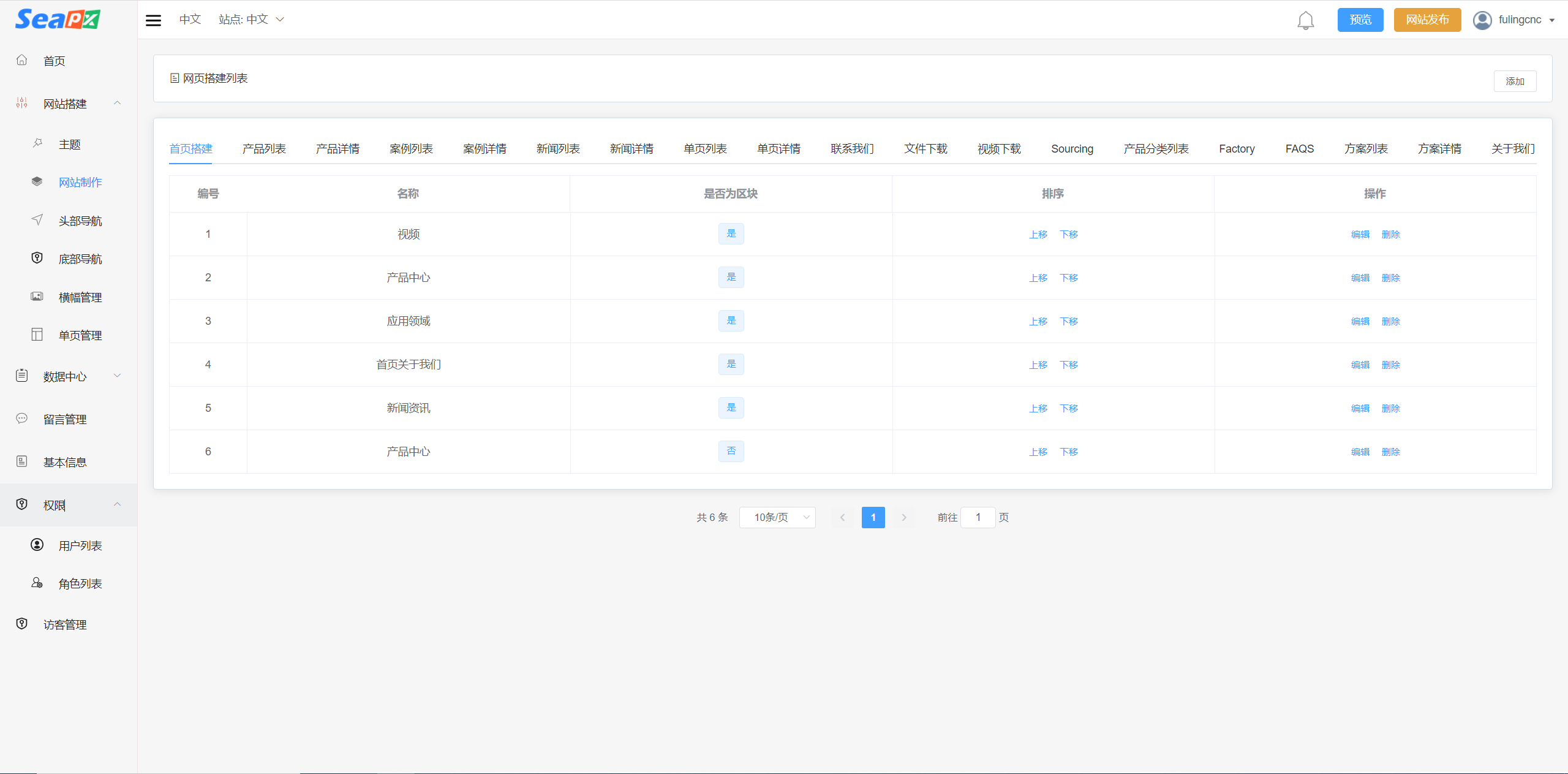This screenshot has width=1568, height=774.
Task: Click the chat bubble icon beside 留言管理
Action: (x=22, y=419)
